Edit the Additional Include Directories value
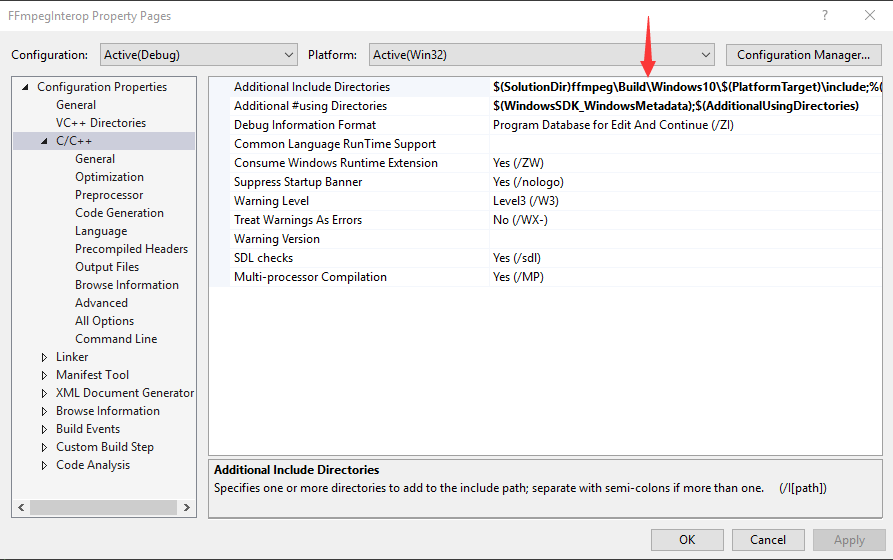 (x=687, y=87)
